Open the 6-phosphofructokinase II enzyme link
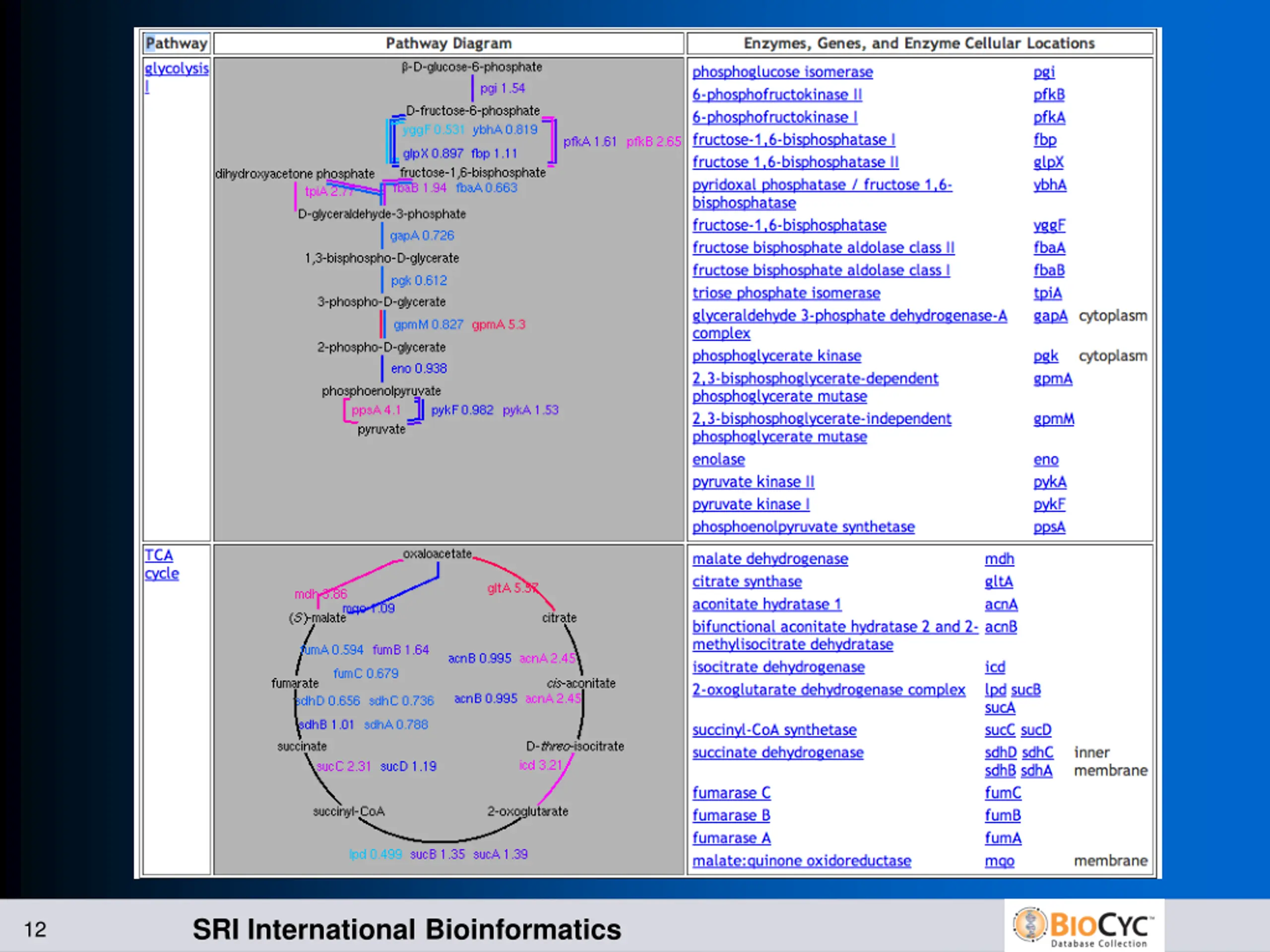Viewport: 1270px width, 952px height. pos(777,95)
